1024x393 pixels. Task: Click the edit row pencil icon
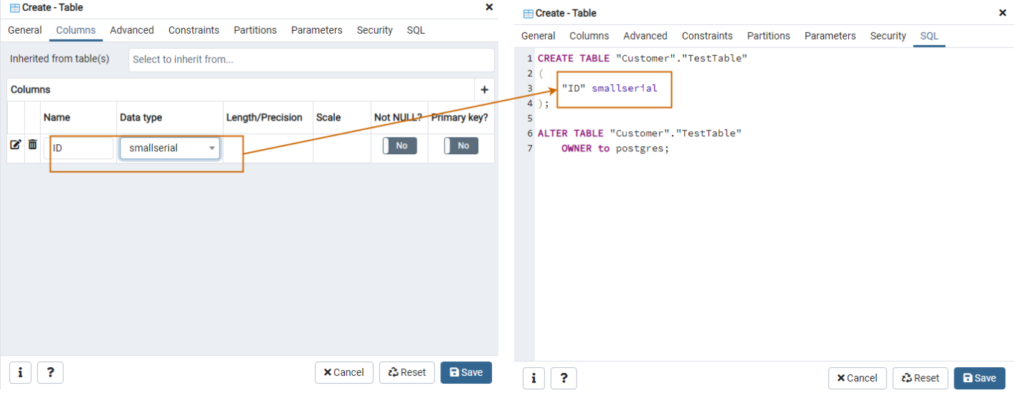pyautogui.click(x=16, y=145)
